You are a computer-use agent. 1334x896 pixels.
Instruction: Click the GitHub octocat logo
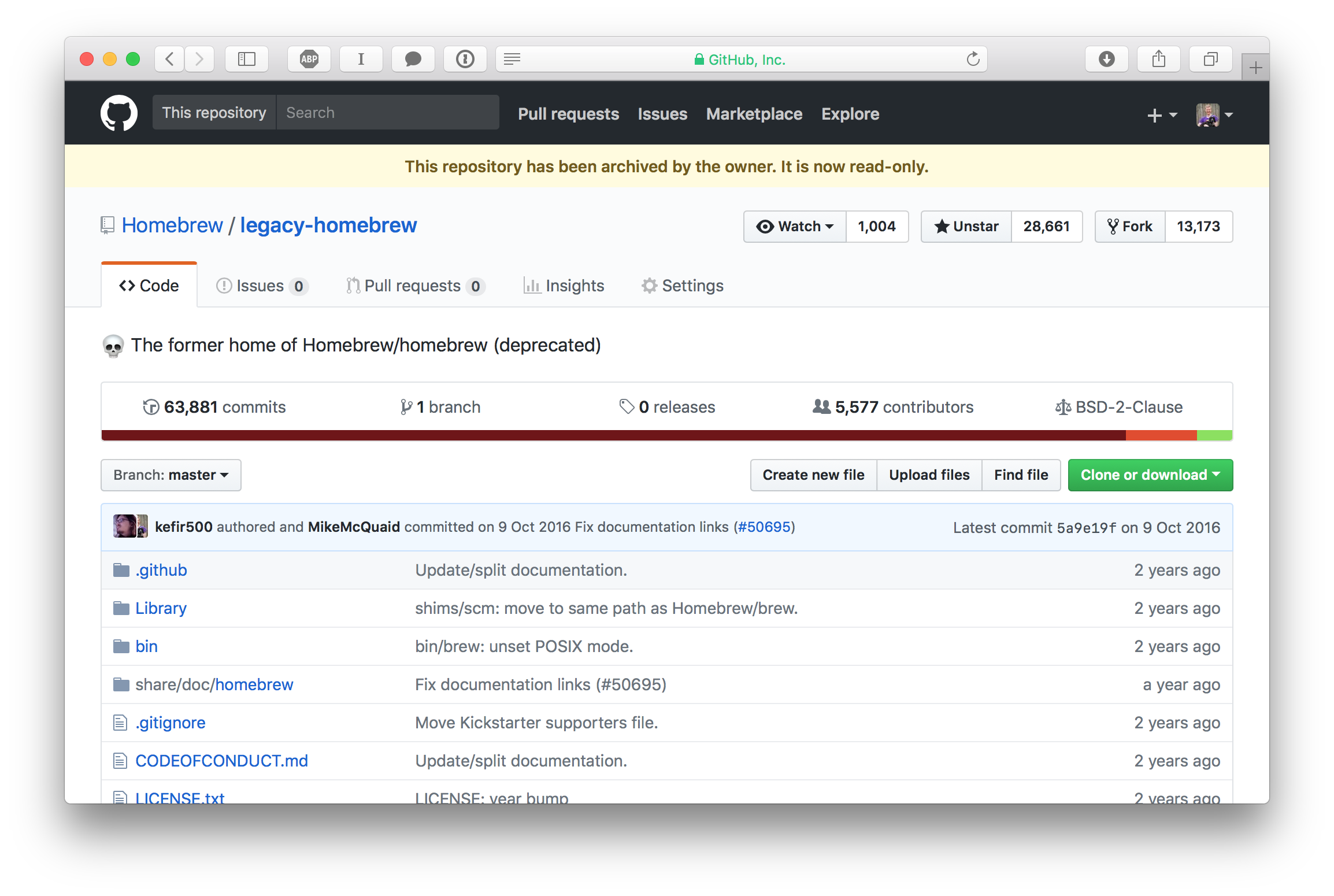pyautogui.click(x=119, y=113)
